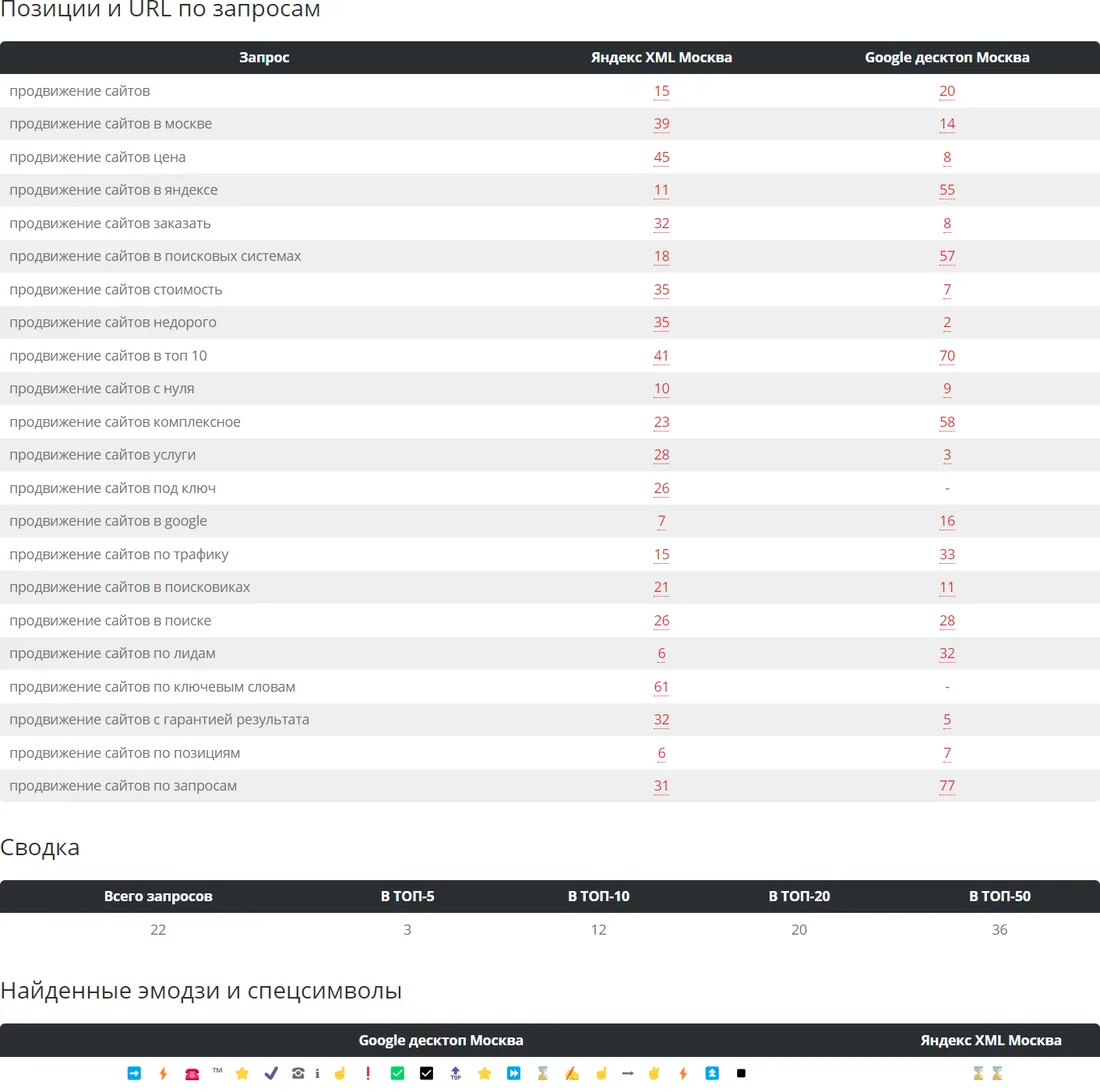
Task: Click the blue right-arrow emoji
Action: pos(134,1073)
